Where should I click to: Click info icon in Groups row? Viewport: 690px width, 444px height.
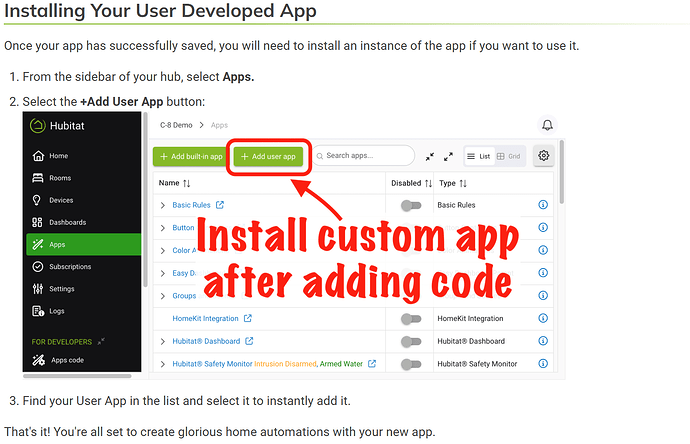pos(543,295)
